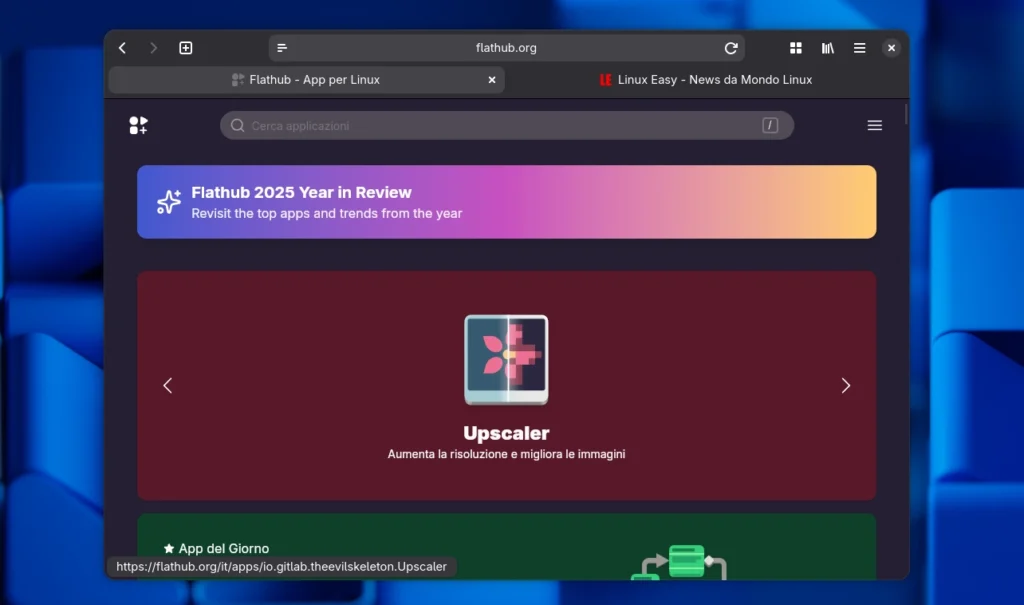Viewport: 1024px width, 605px height.
Task: Click the page scrollbar on the right
Action: 906,115
